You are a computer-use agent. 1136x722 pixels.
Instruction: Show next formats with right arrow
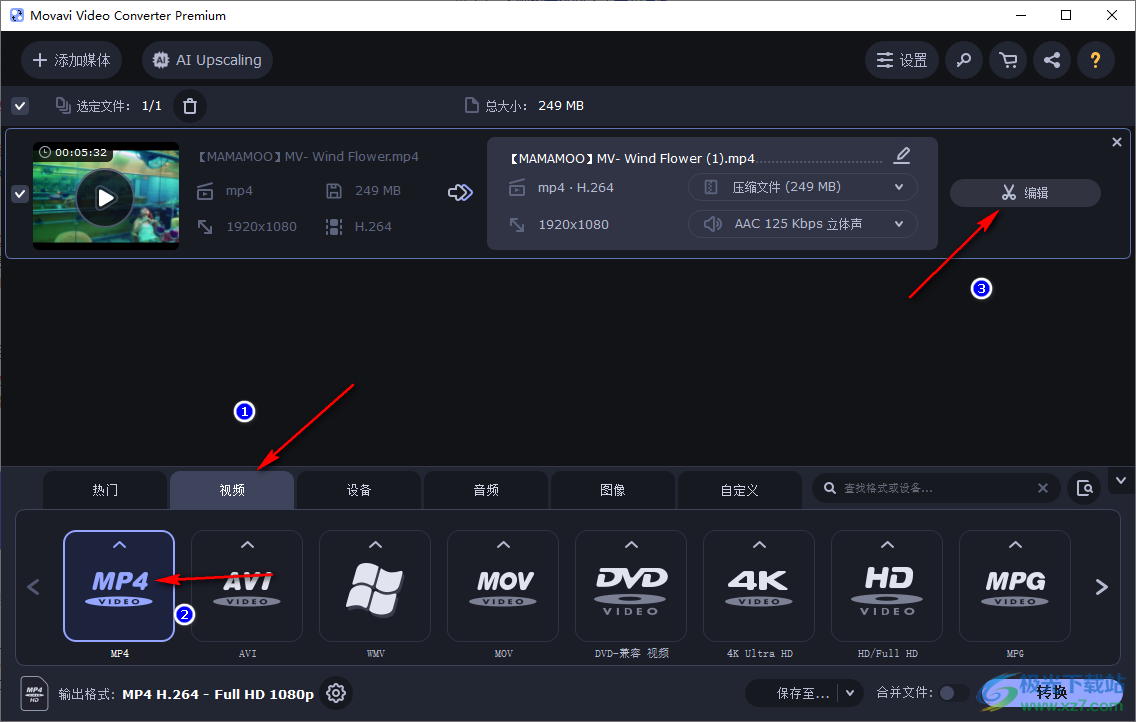1101,587
